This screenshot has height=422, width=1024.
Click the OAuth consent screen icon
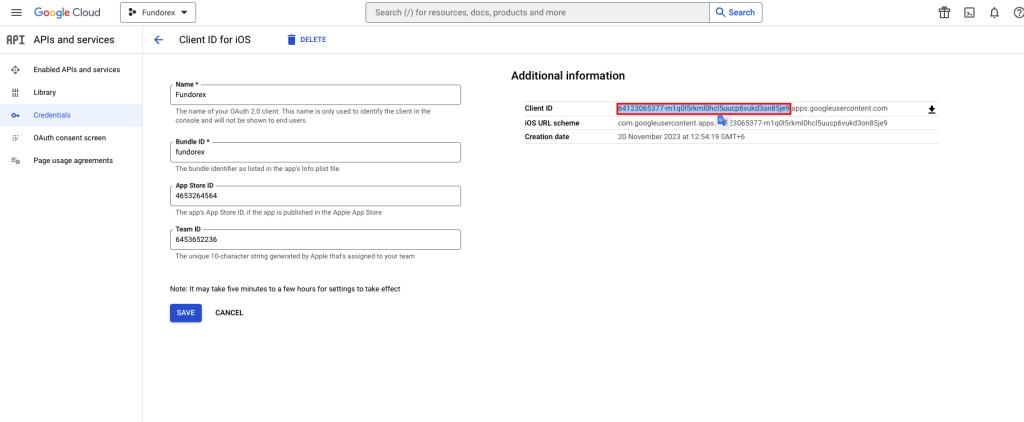click(x=16, y=138)
